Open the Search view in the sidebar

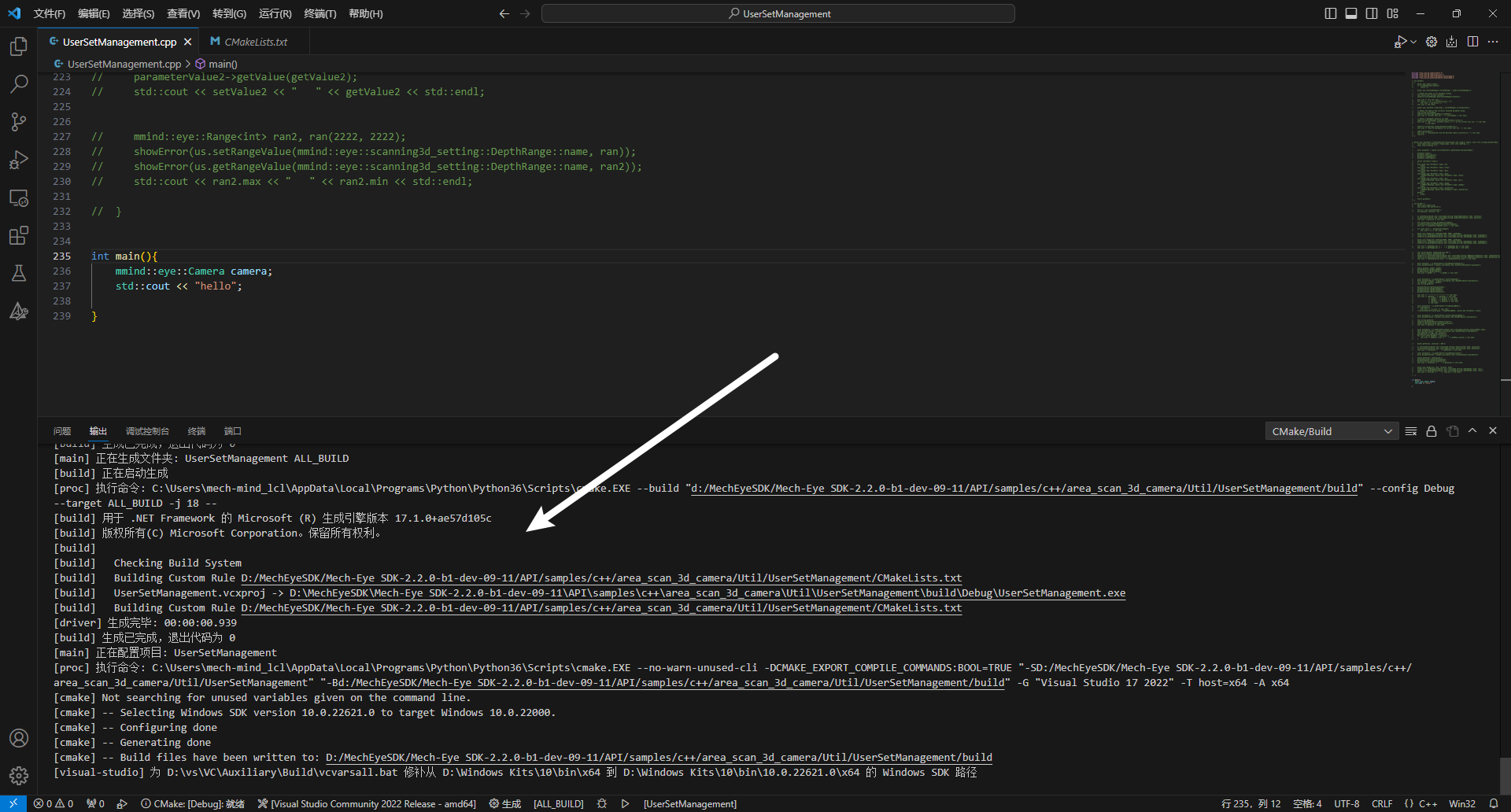coord(19,83)
